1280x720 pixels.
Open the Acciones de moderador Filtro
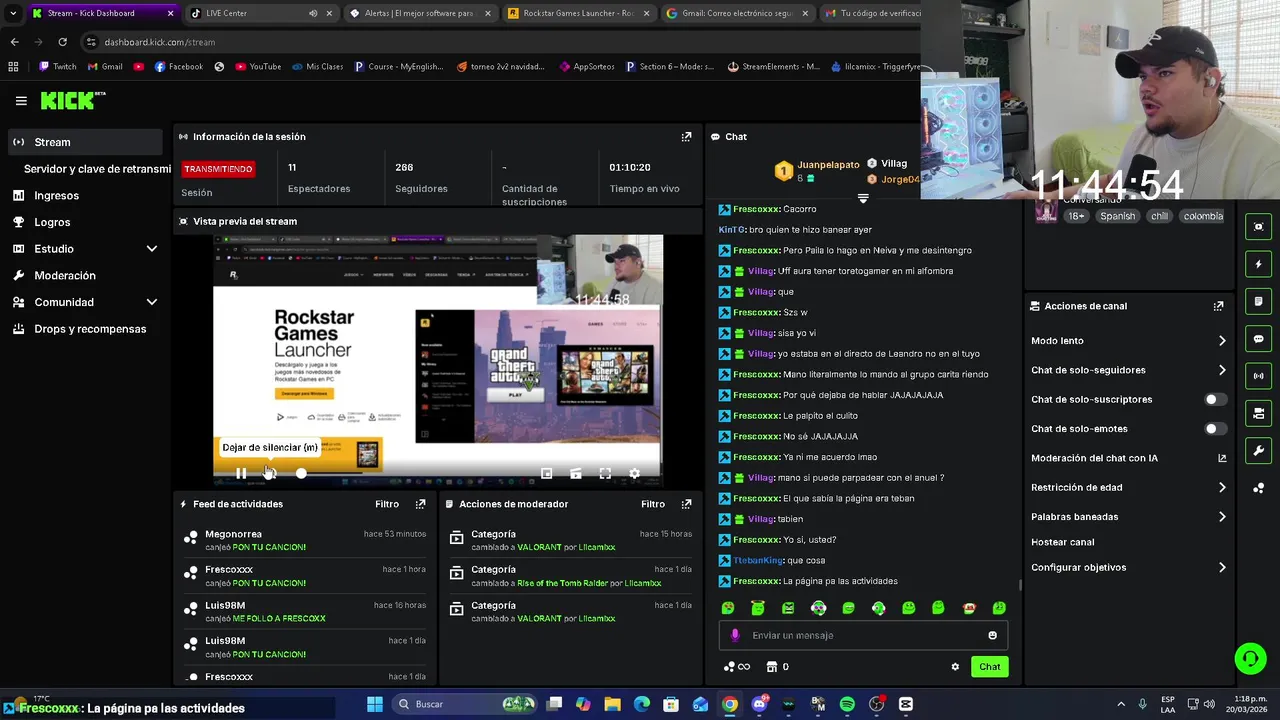[653, 504]
